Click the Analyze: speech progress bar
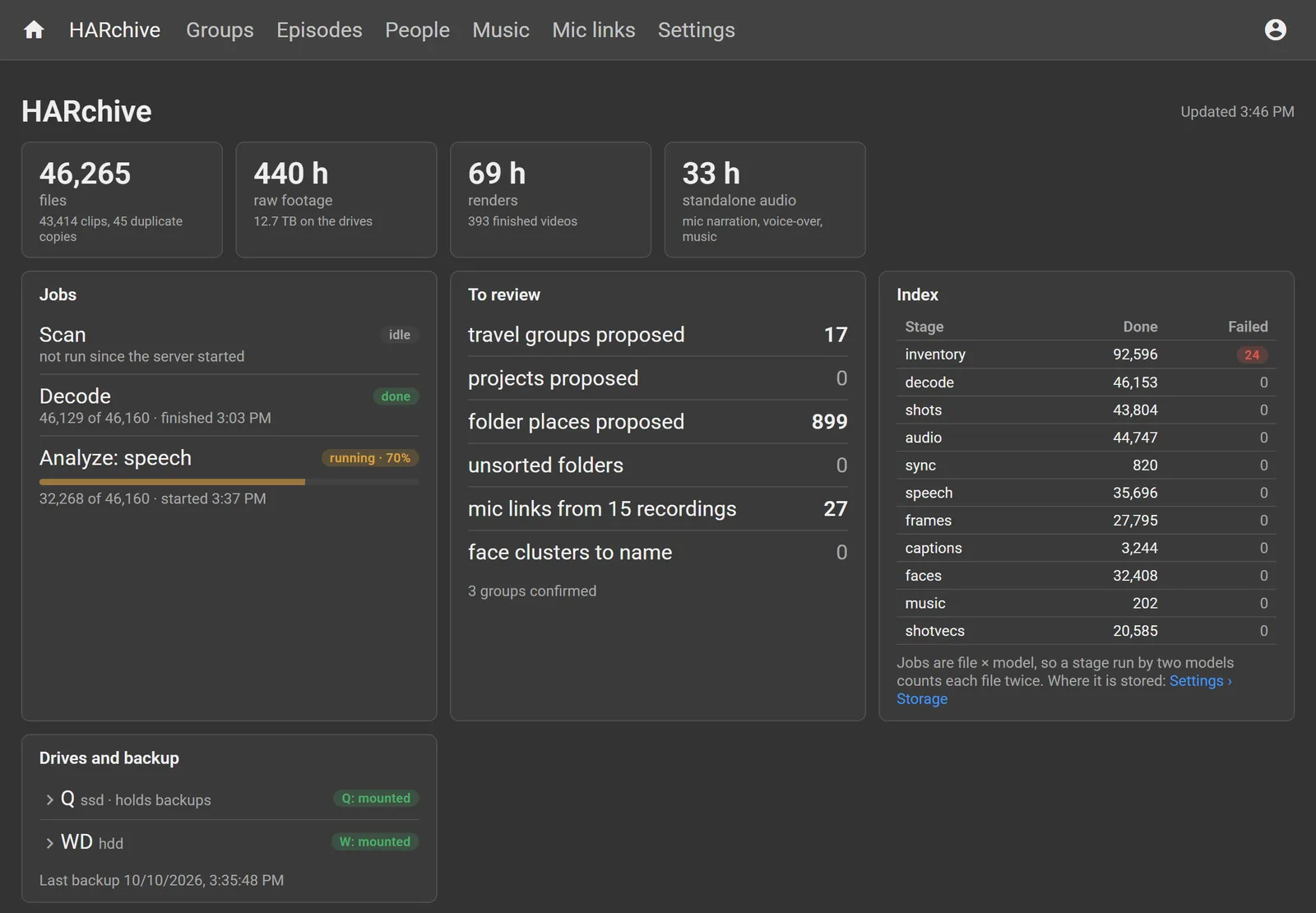The width and height of the screenshot is (1316, 913). pos(229,482)
